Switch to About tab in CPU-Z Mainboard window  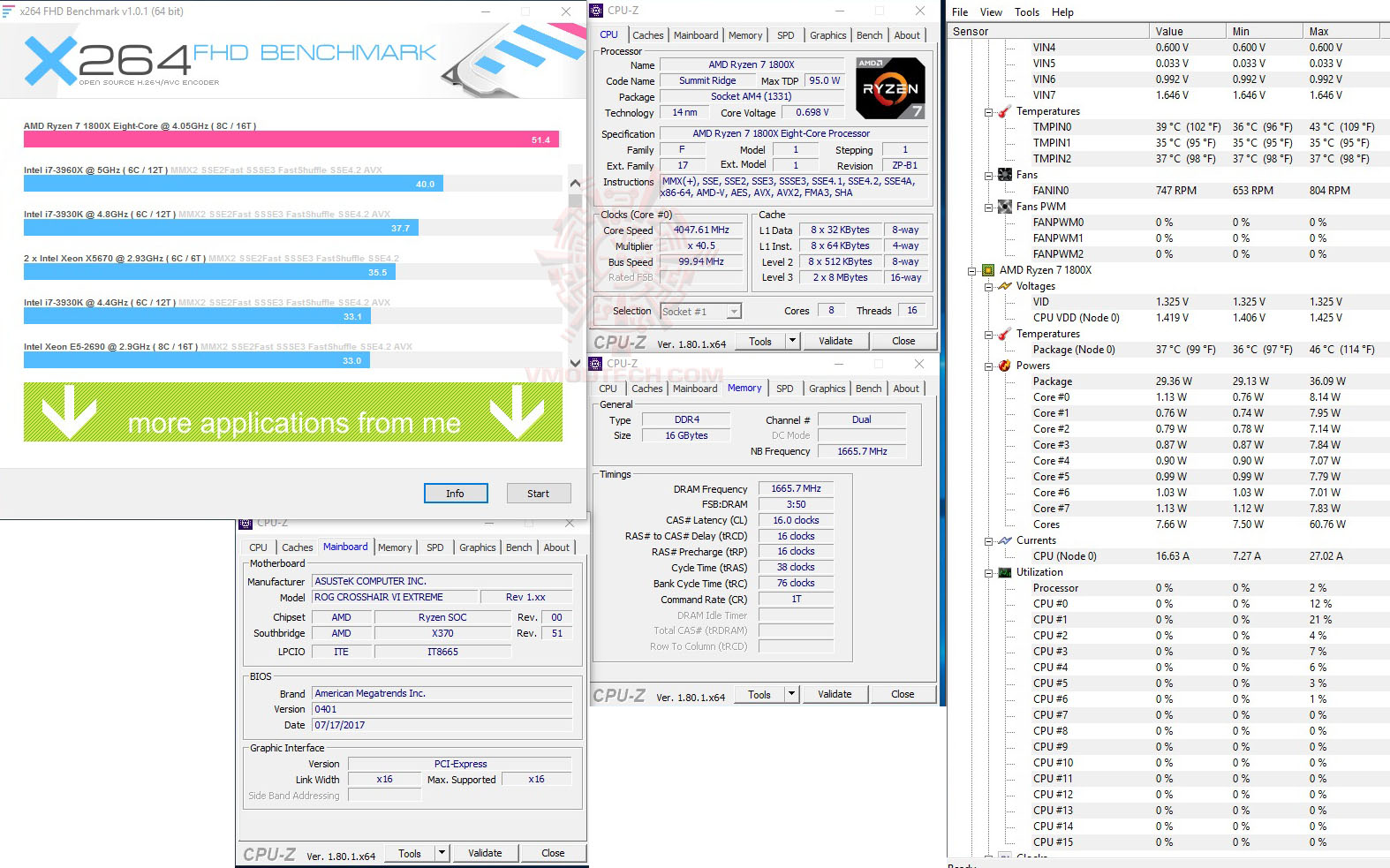[x=556, y=547]
